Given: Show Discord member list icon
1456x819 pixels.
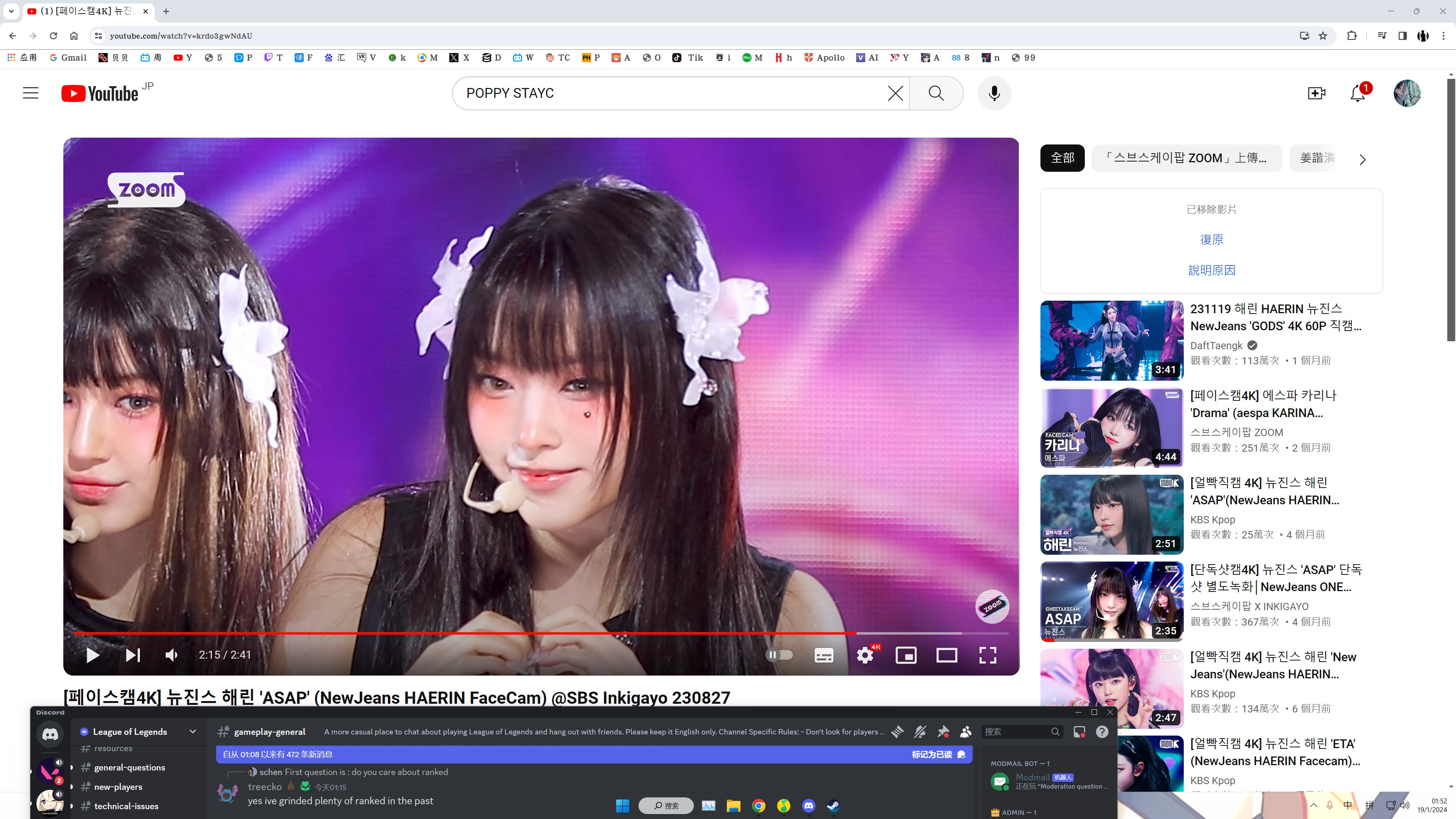Looking at the screenshot, I should [x=965, y=732].
